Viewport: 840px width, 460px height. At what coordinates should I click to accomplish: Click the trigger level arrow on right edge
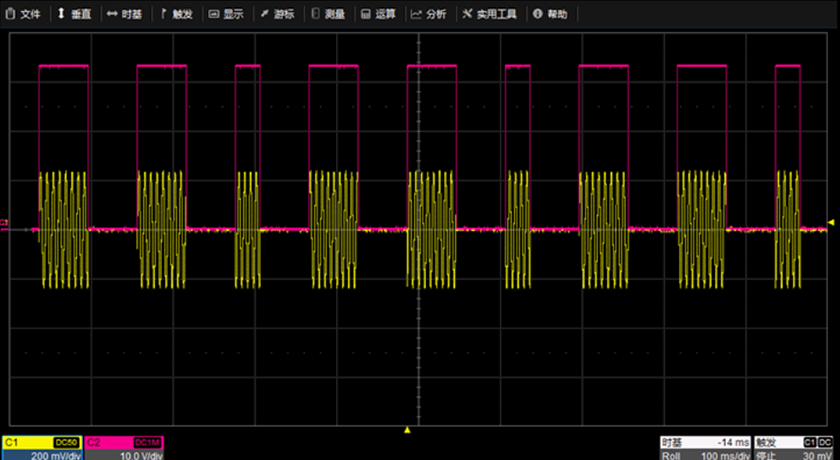831,223
